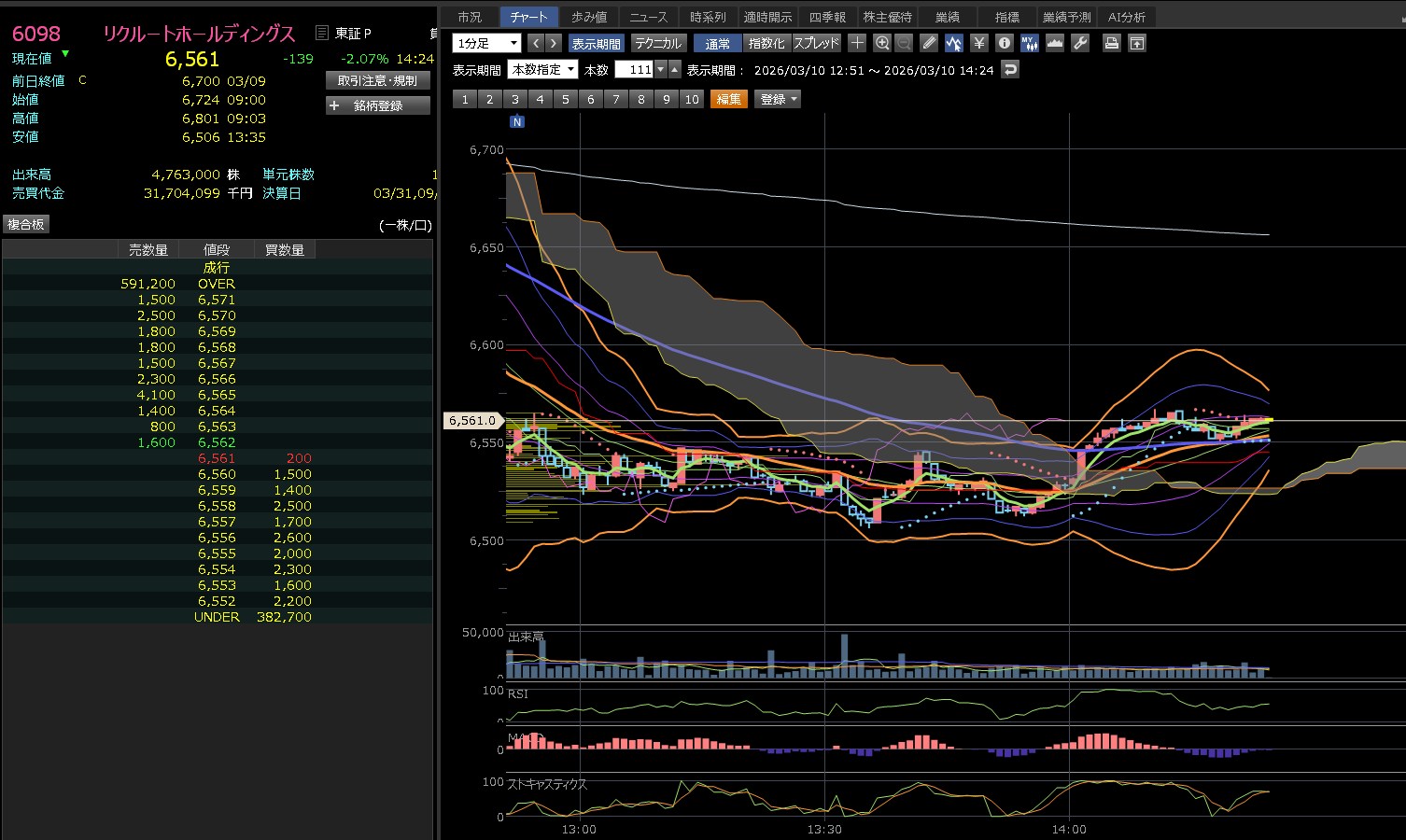The height and width of the screenshot is (840, 1406).
Task: Switch to the ニュース tab
Action: [648, 17]
